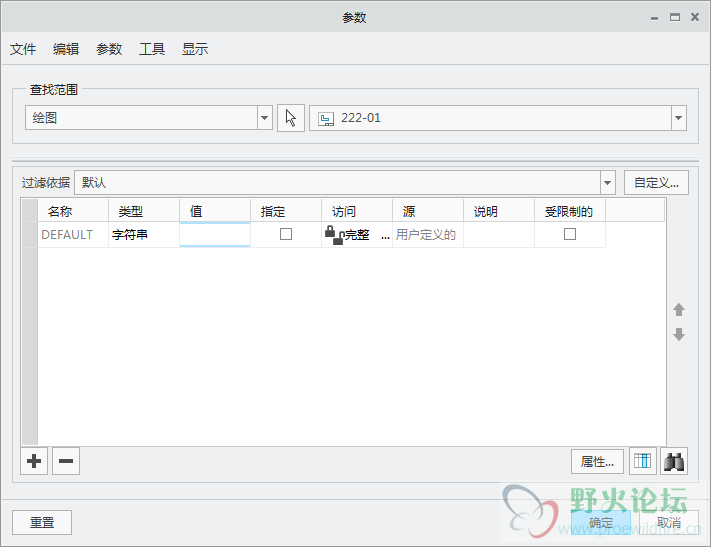This screenshot has width=711, height=547.
Task: Click the 名称 column header
Action: (x=73, y=211)
